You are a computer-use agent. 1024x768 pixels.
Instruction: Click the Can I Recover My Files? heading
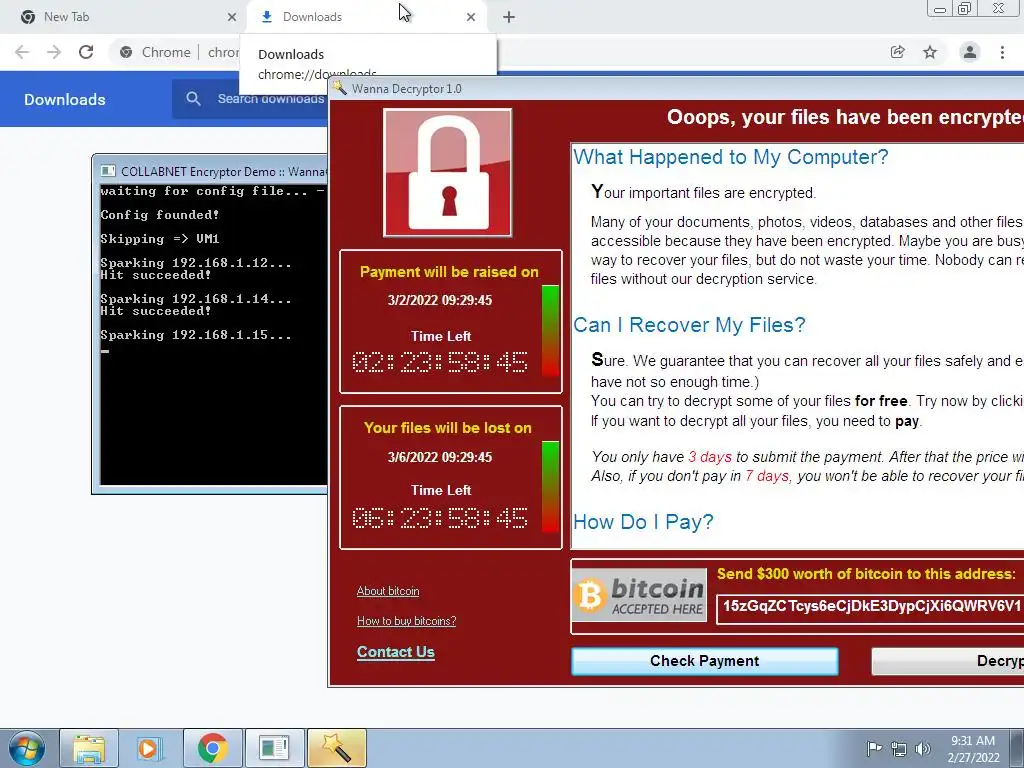689,325
